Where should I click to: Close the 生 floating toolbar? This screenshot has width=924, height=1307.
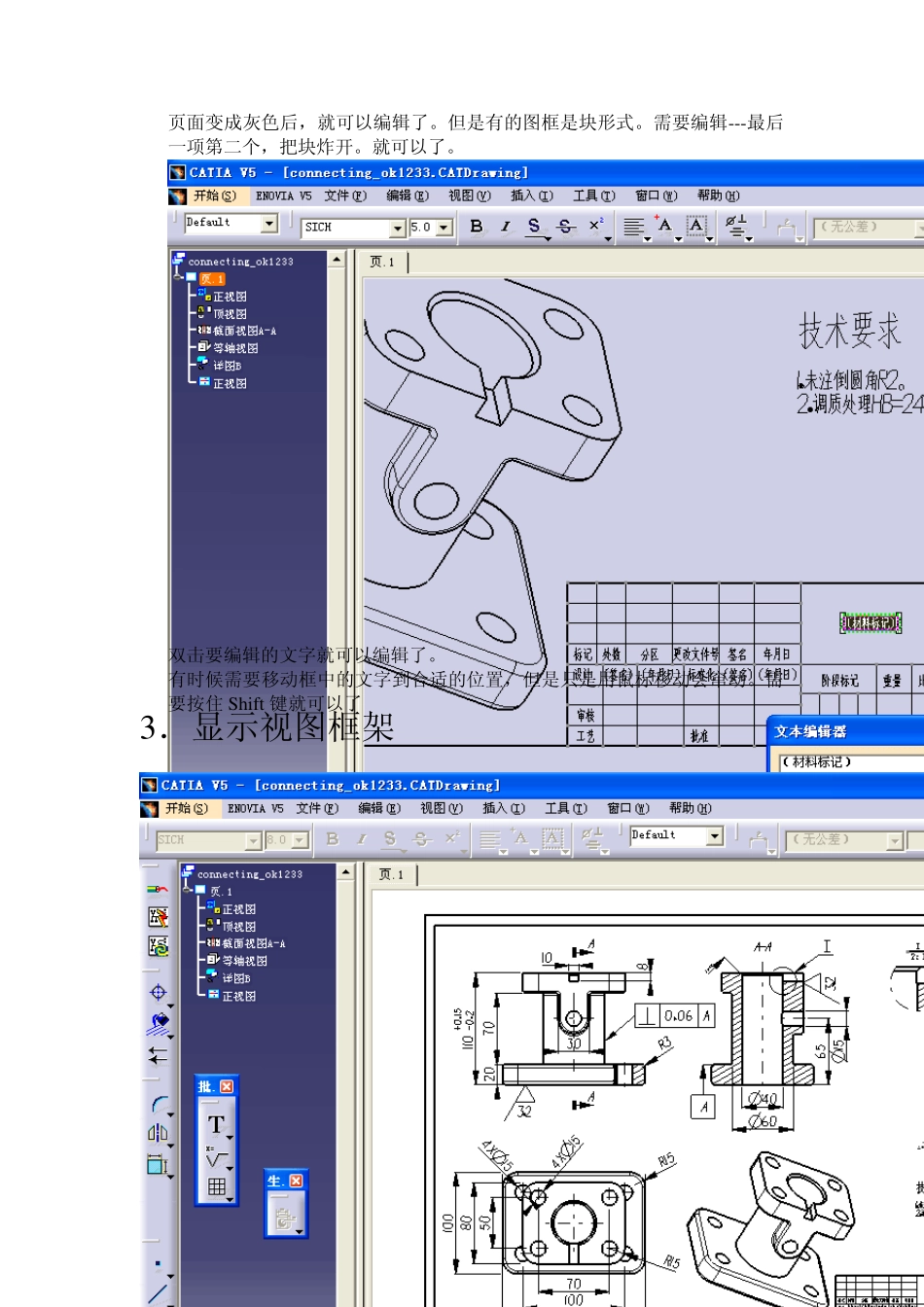(297, 1180)
